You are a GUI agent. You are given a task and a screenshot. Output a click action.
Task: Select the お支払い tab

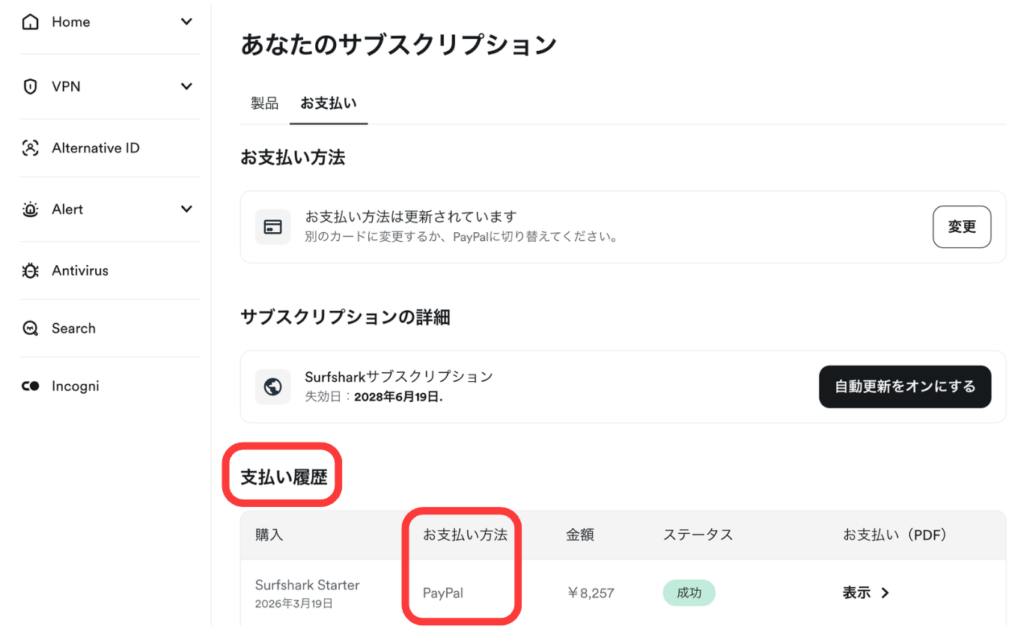(328, 103)
